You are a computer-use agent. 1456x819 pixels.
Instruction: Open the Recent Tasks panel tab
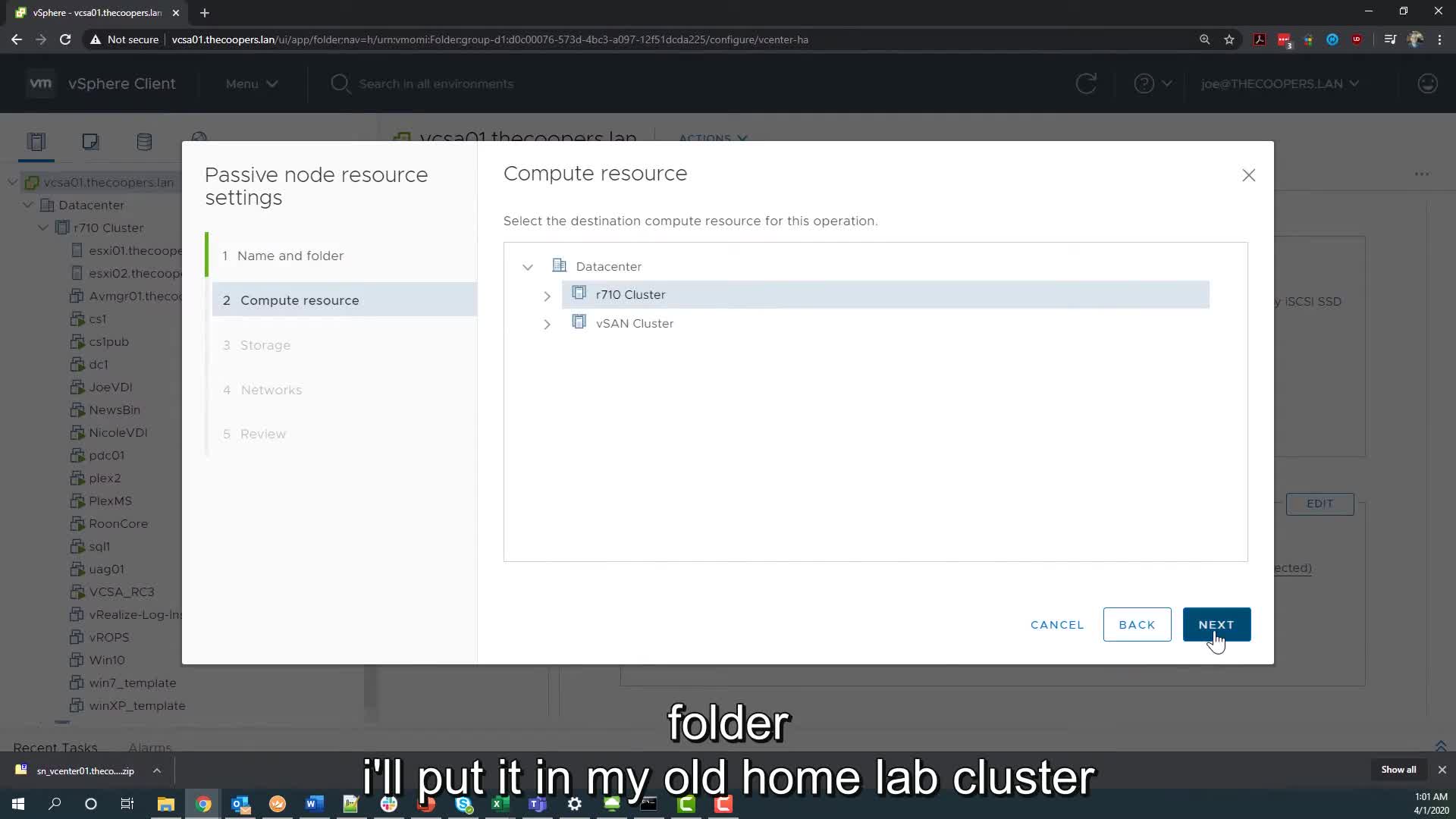55,747
